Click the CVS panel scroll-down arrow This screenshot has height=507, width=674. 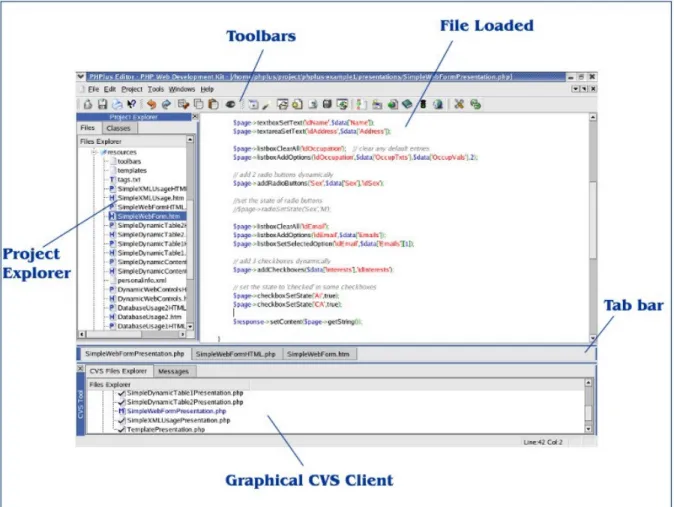[588, 429]
